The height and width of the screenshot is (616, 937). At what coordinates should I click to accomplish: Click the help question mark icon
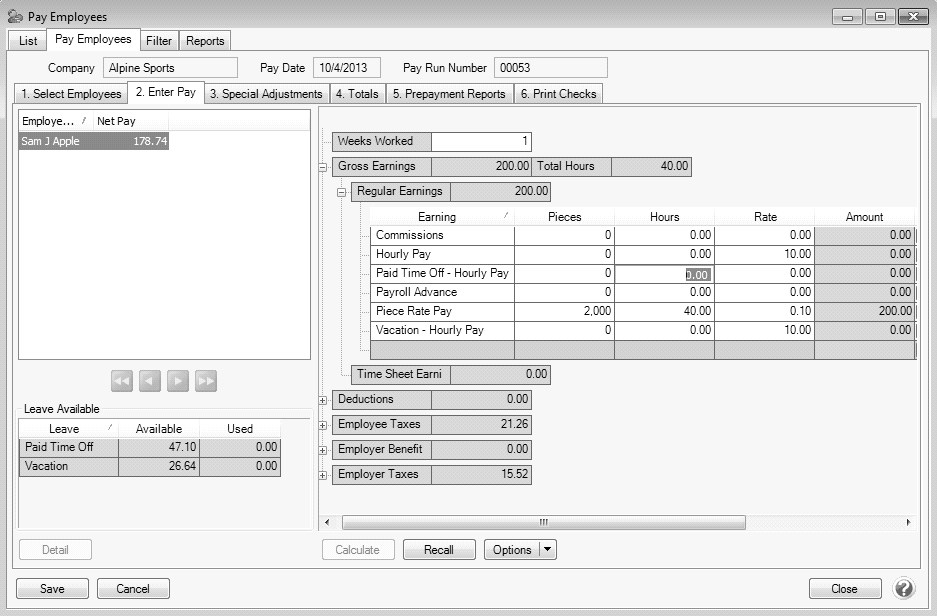click(x=904, y=588)
